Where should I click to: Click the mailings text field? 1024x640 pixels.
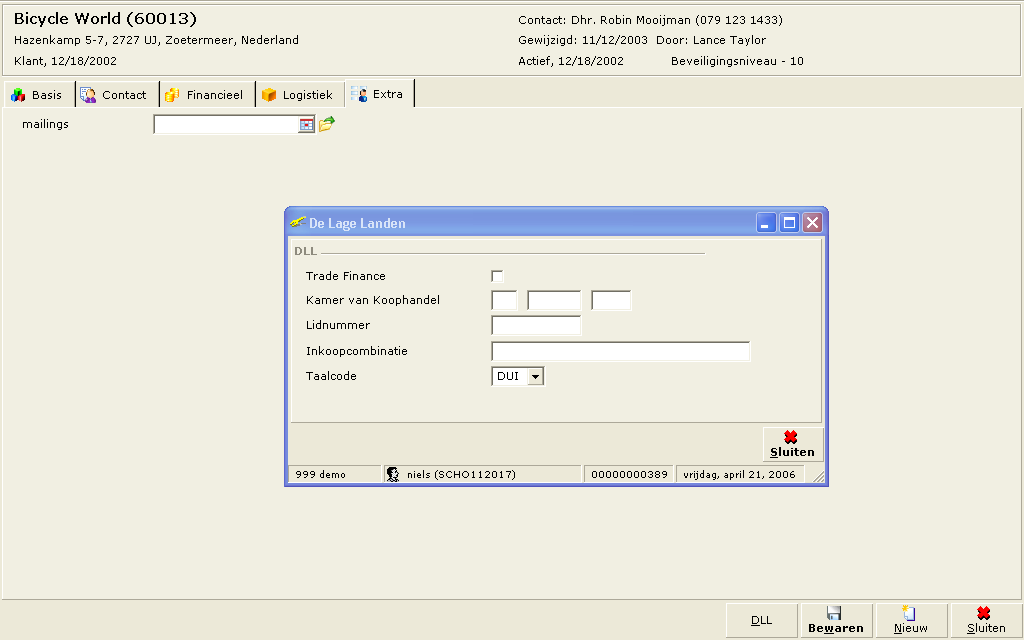pyautogui.click(x=226, y=124)
